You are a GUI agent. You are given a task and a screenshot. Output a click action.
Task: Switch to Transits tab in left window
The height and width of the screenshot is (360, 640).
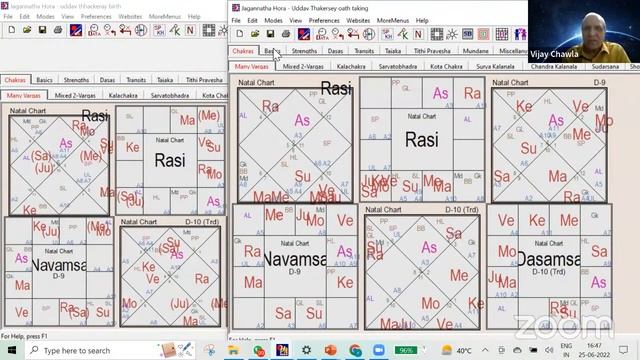[136, 80]
